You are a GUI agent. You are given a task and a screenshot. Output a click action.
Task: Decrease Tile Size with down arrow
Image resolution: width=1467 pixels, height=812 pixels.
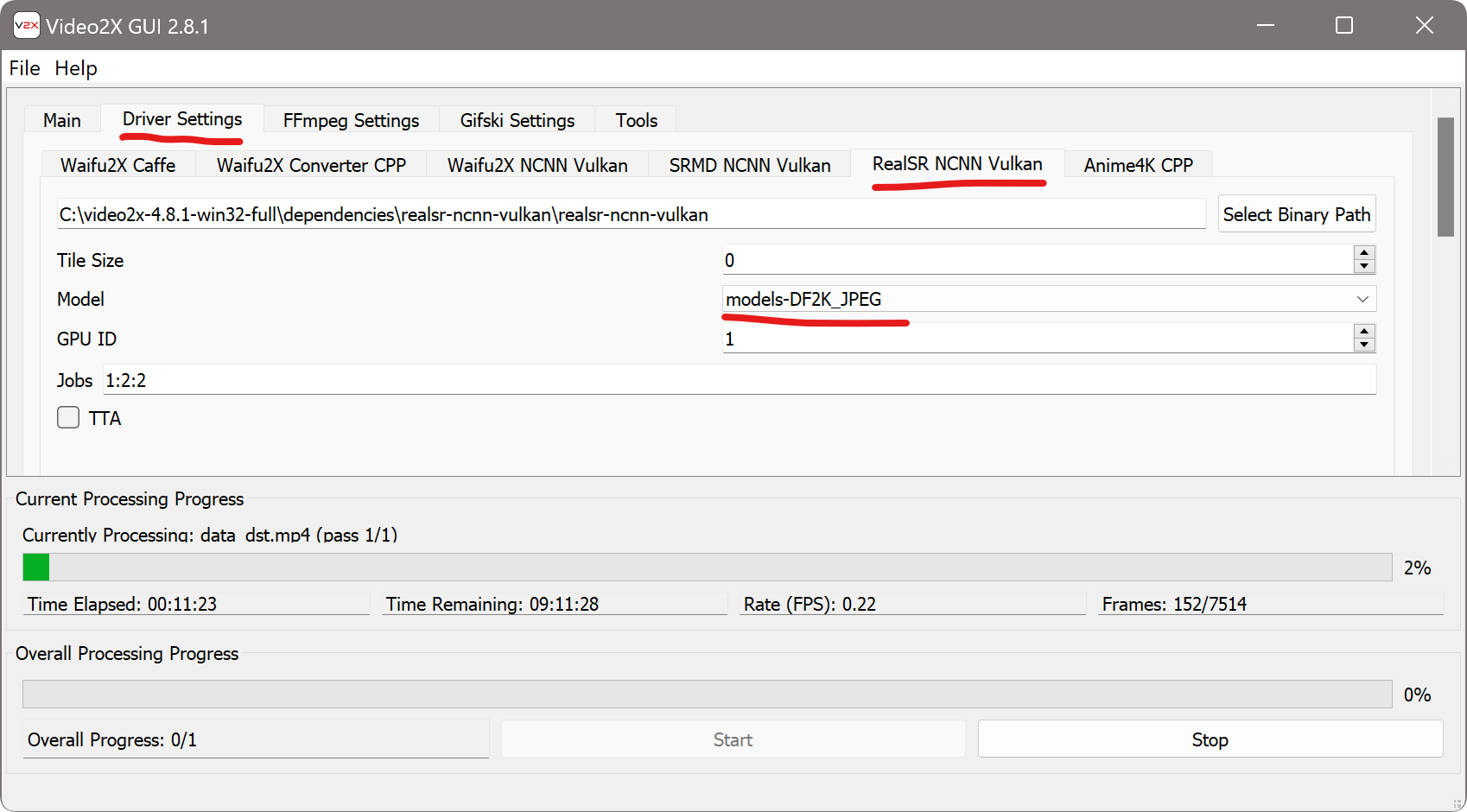coord(1364,266)
